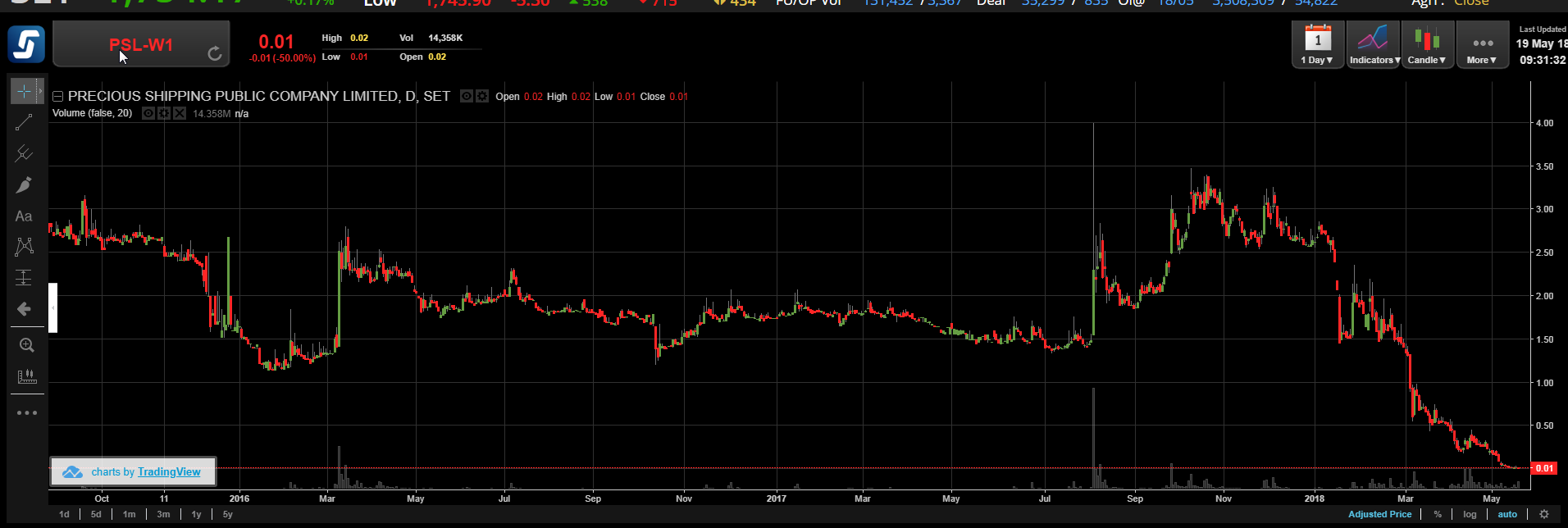Click the PSL-W1 symbol button
This screenshot has width=1568, height=528.
point(141,44)
